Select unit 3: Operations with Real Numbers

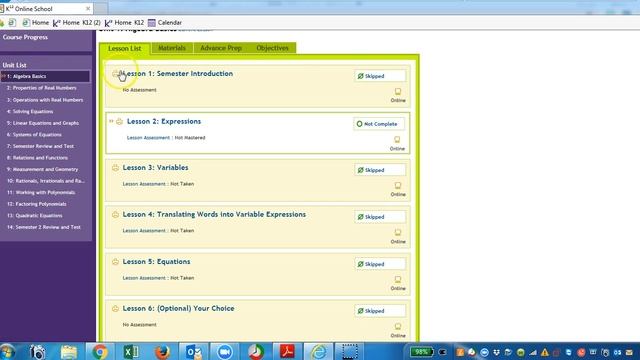click(x=45, y=100)
